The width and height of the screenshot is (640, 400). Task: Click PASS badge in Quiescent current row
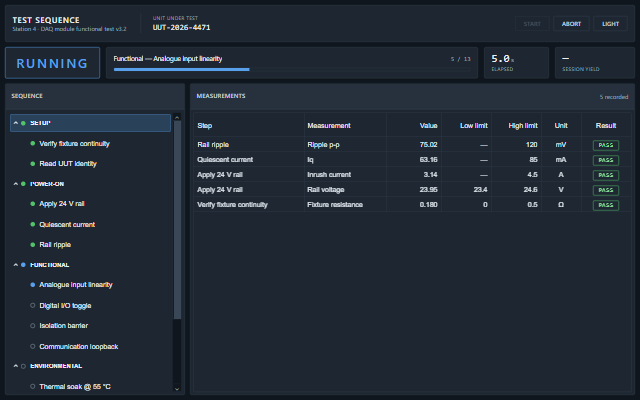pos(606,160)
